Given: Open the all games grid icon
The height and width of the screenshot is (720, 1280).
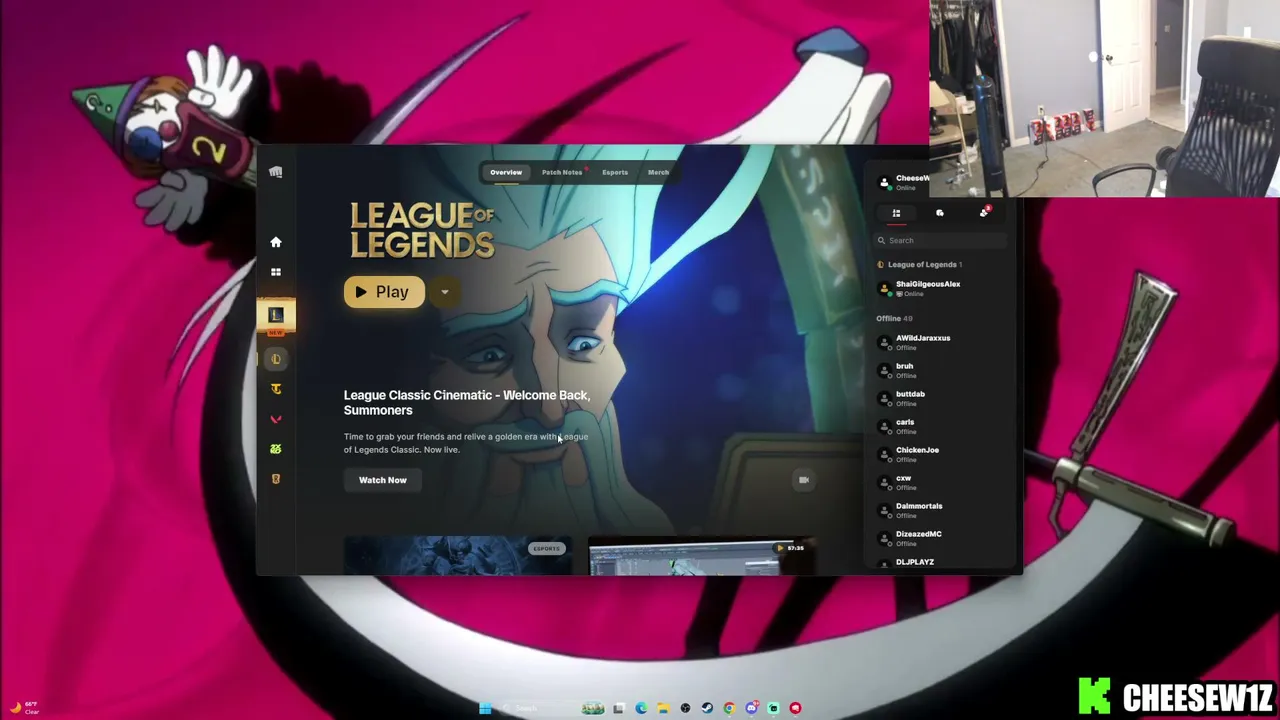Looking at the screenshot, I should (x=276, y=272).
